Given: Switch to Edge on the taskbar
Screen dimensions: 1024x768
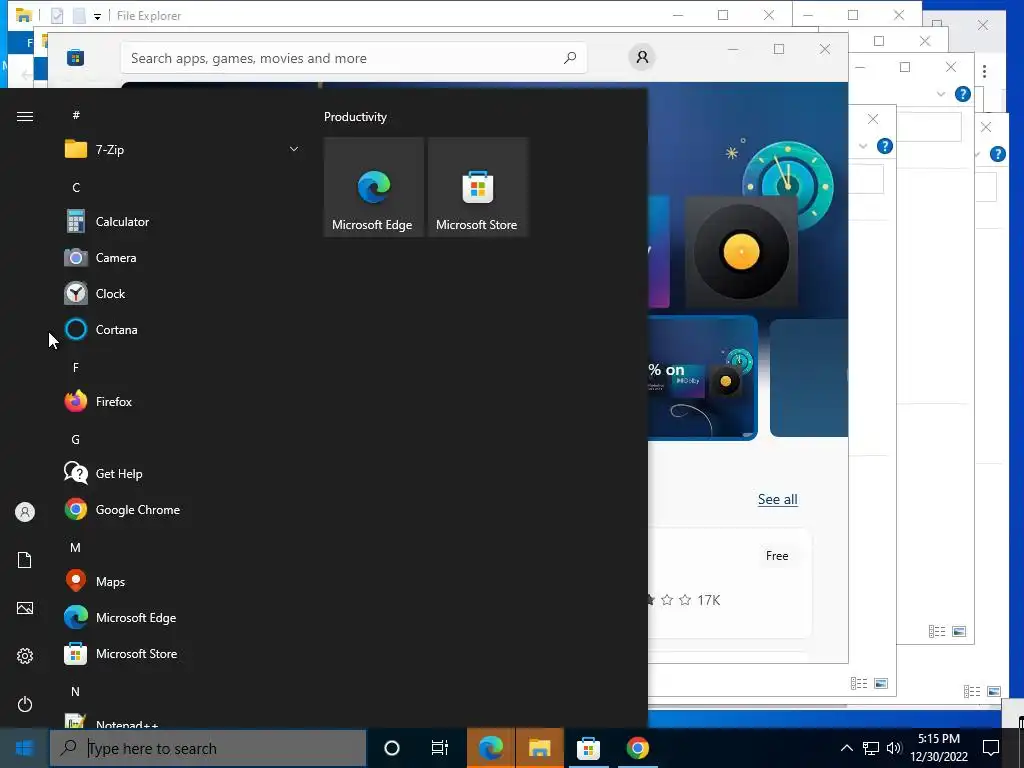Looking at the screenshot, I should [x=490, y=748].
